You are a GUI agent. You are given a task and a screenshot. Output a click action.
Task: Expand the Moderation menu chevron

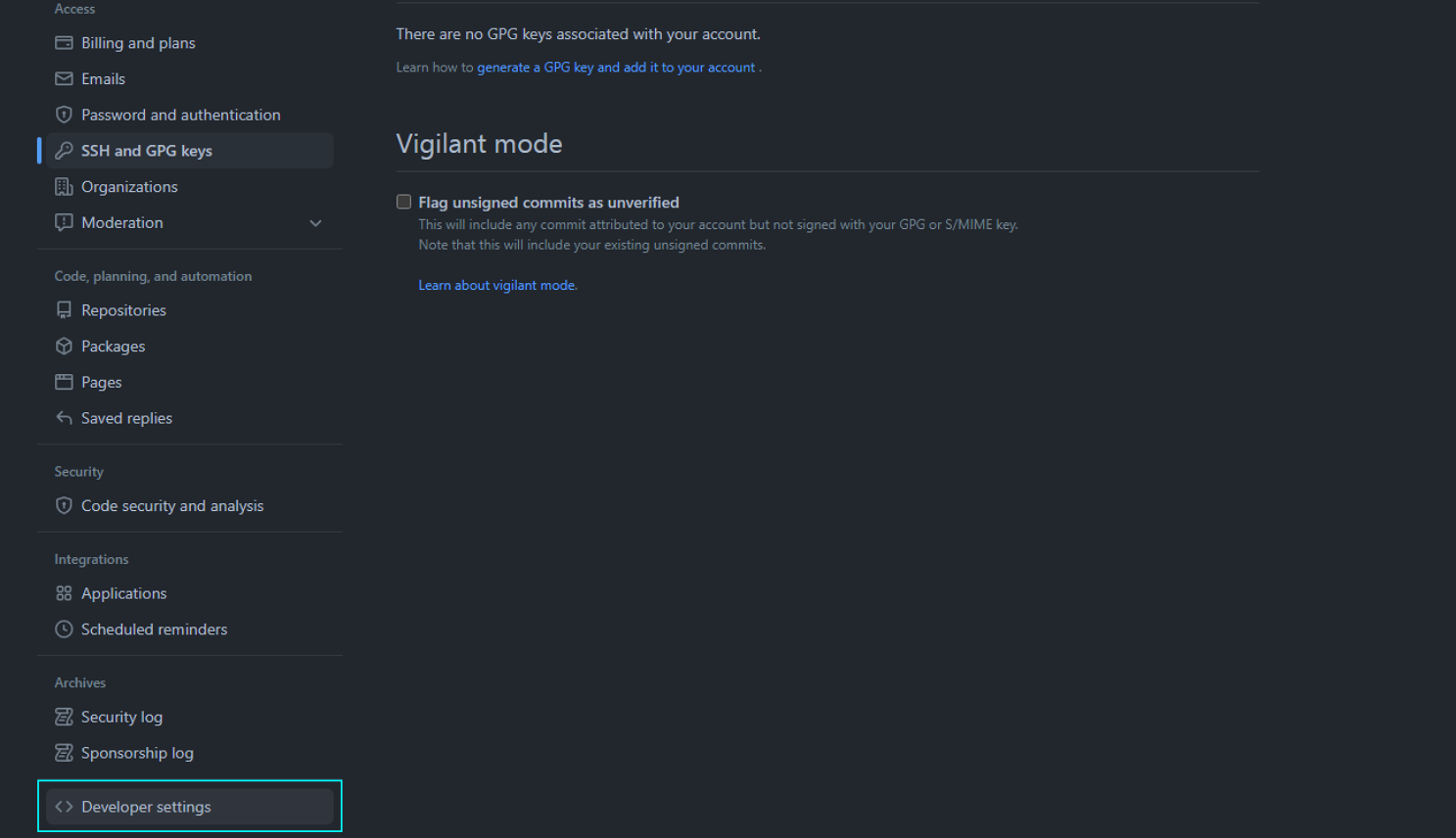pos(315,223)
